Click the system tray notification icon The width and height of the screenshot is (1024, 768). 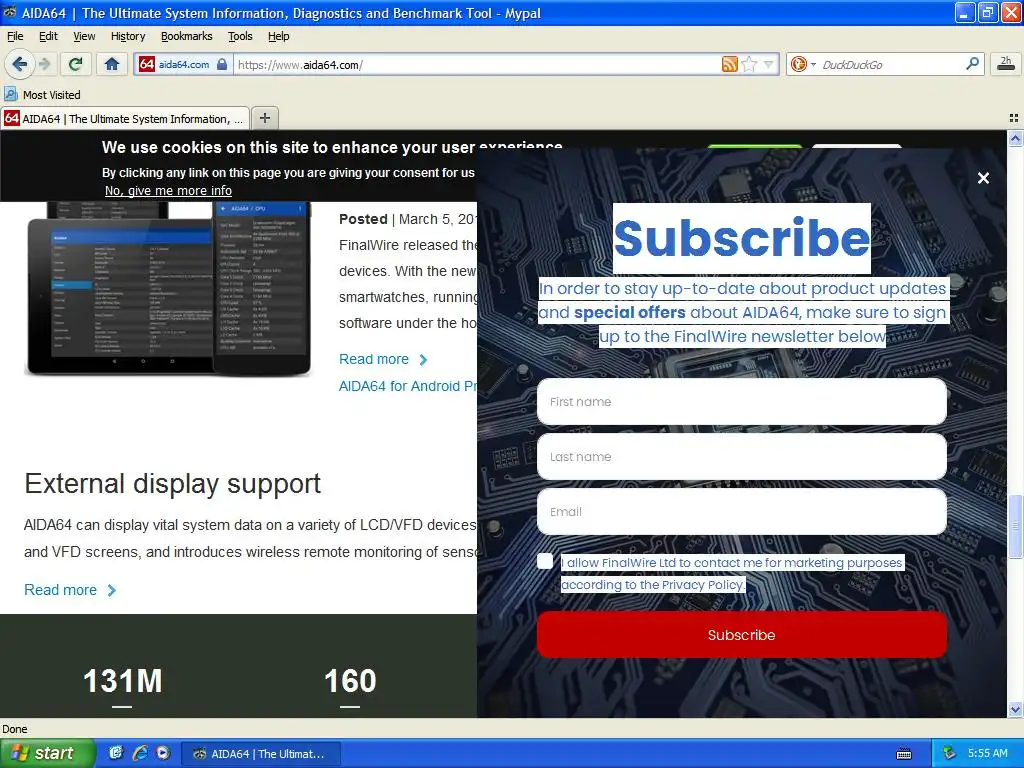click(949, 753)
